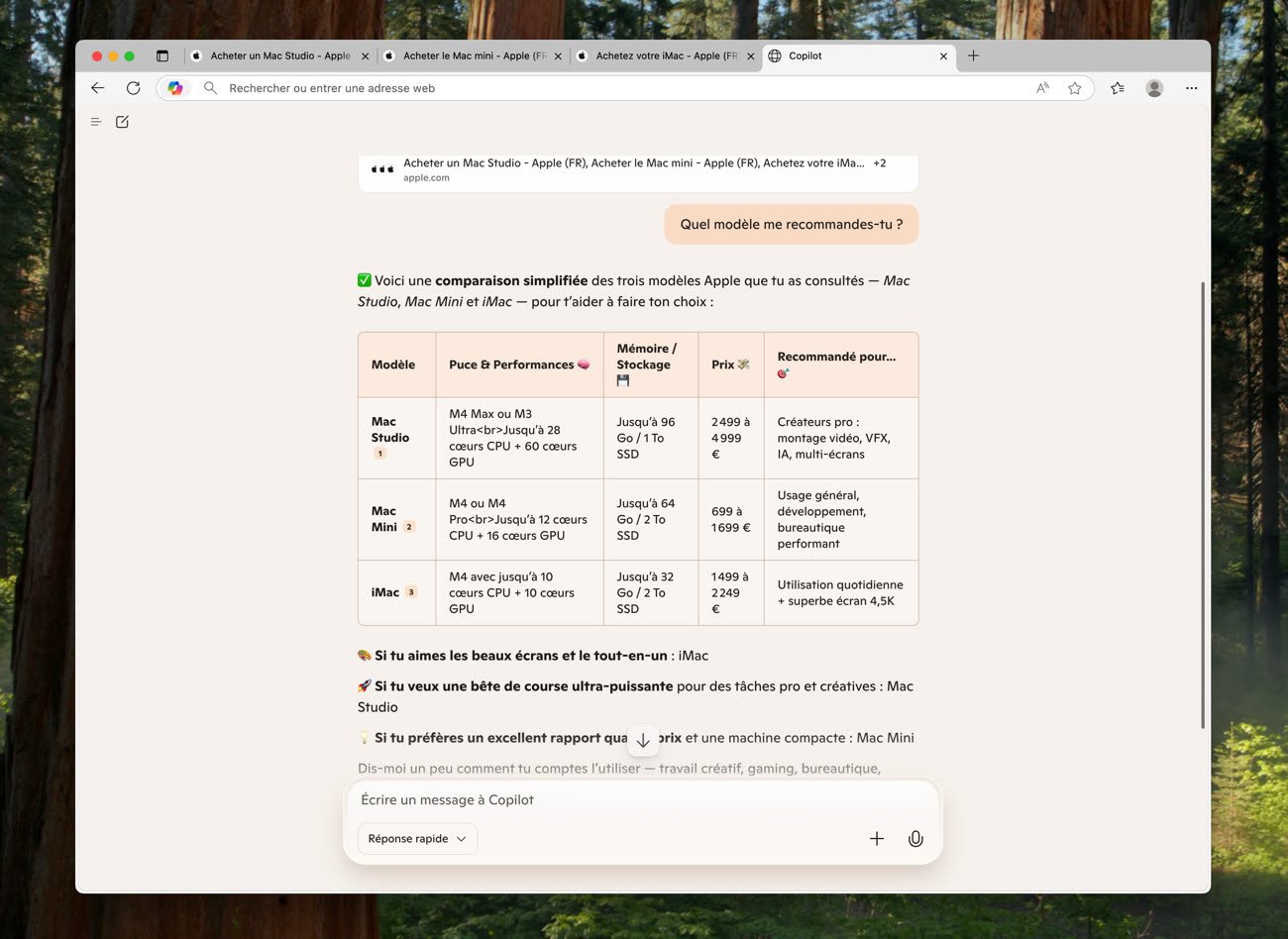The width and height of the screenshot is (1288, 939).
Task: Open a new tab with plus button
Action: 973,56
